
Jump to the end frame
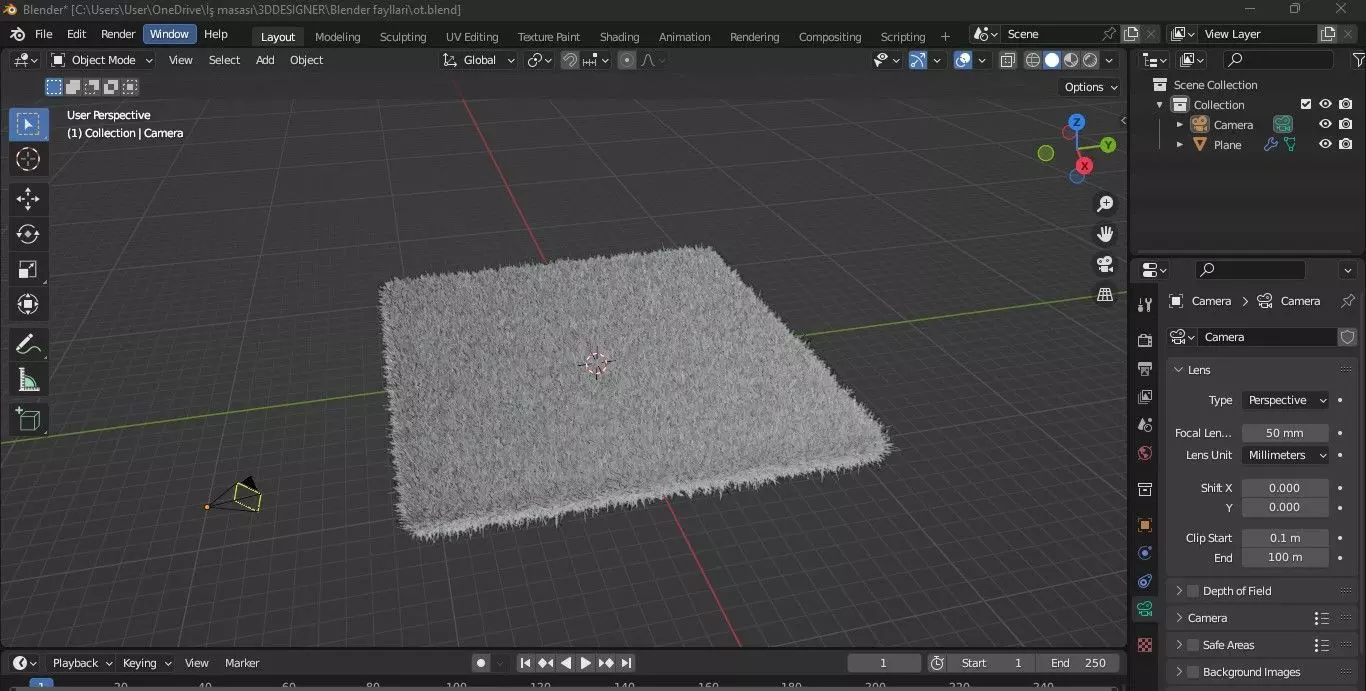[626, 663]
